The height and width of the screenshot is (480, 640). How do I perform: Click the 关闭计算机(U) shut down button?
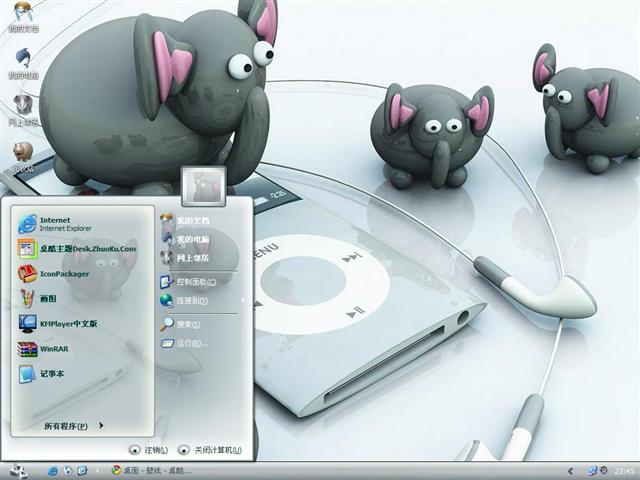[210, 450]
